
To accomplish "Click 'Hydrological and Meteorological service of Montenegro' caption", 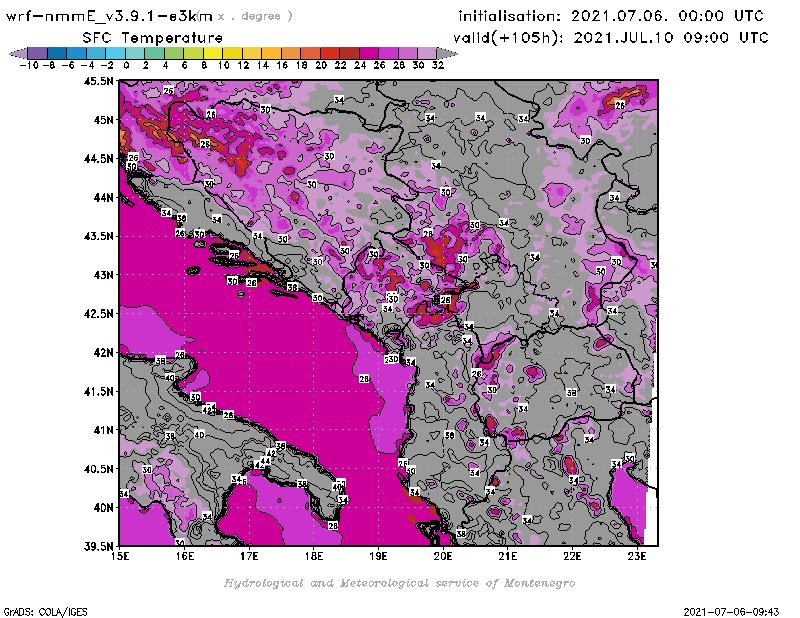I will pyautogui.click(x=399, y=583).
